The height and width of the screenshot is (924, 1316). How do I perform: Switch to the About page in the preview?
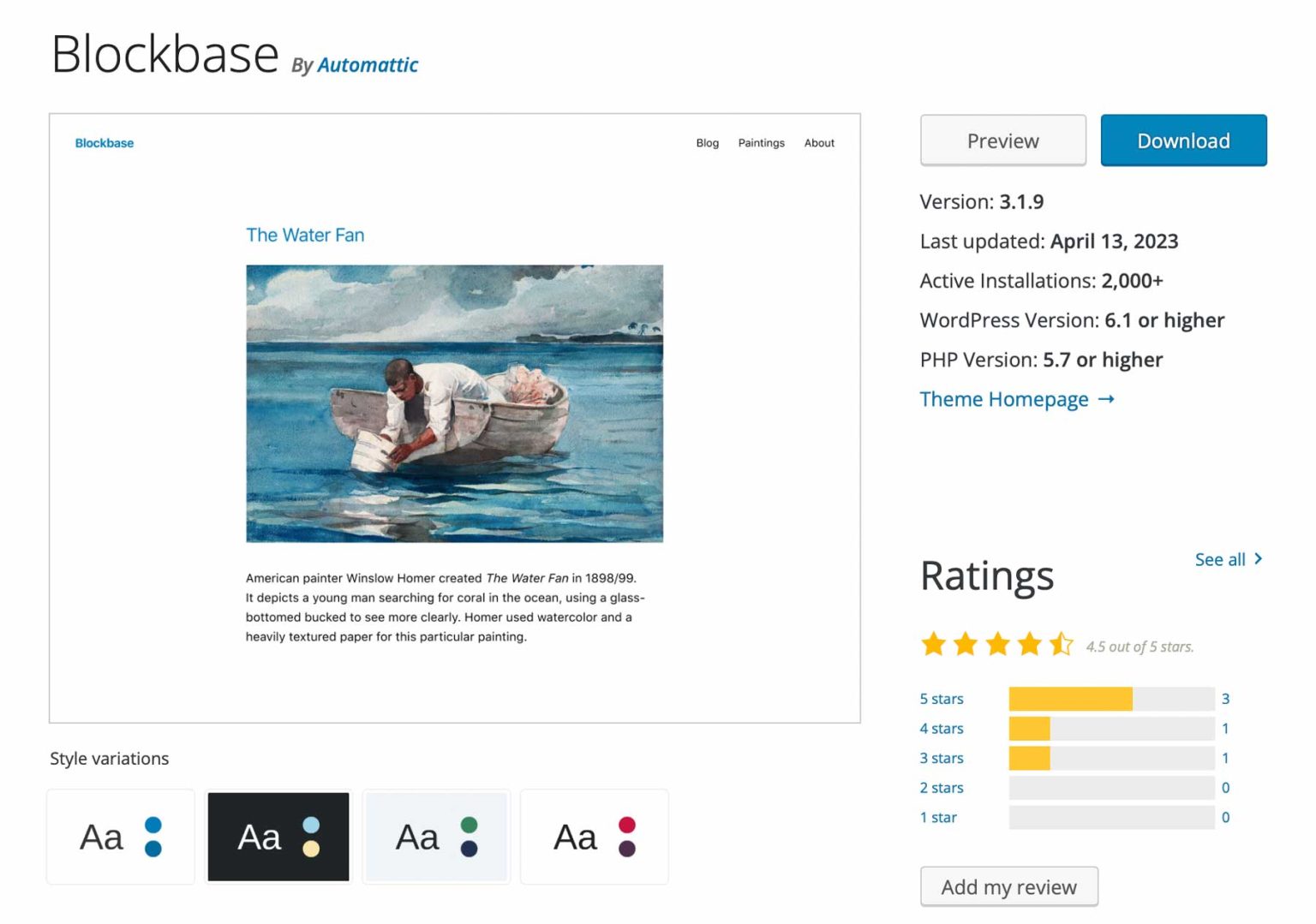819,143
